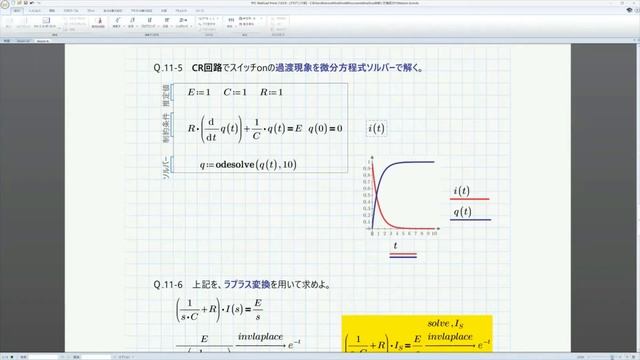Open the Programming palette in the ribbon
Image resolution: width=640 pixels, height=360 pixels.
tap(149, 22)
